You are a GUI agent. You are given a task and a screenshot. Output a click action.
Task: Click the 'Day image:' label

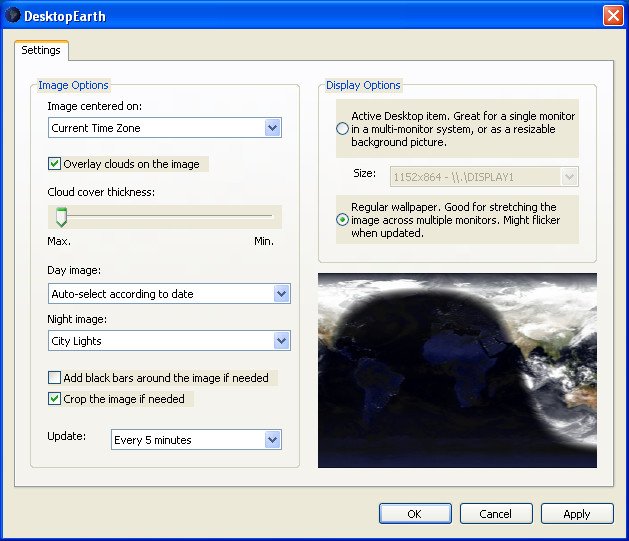pos(74,270)
